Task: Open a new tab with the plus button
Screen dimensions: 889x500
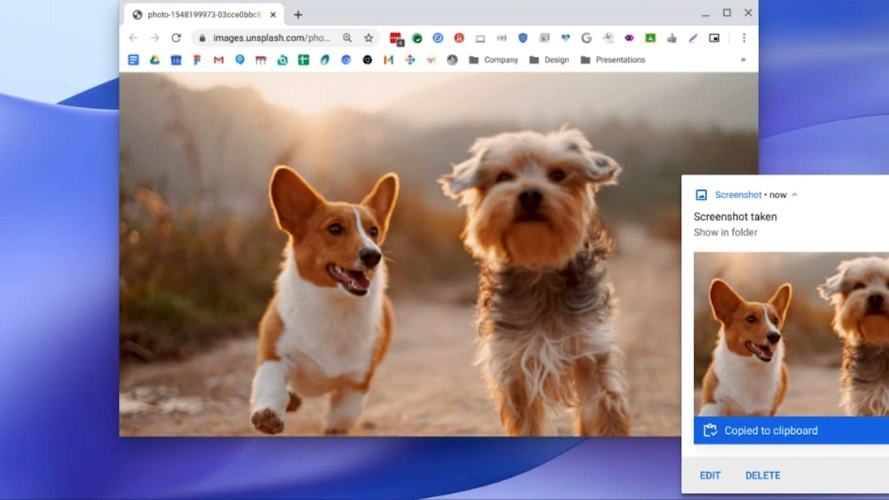Action: click(x=298, y=15)
